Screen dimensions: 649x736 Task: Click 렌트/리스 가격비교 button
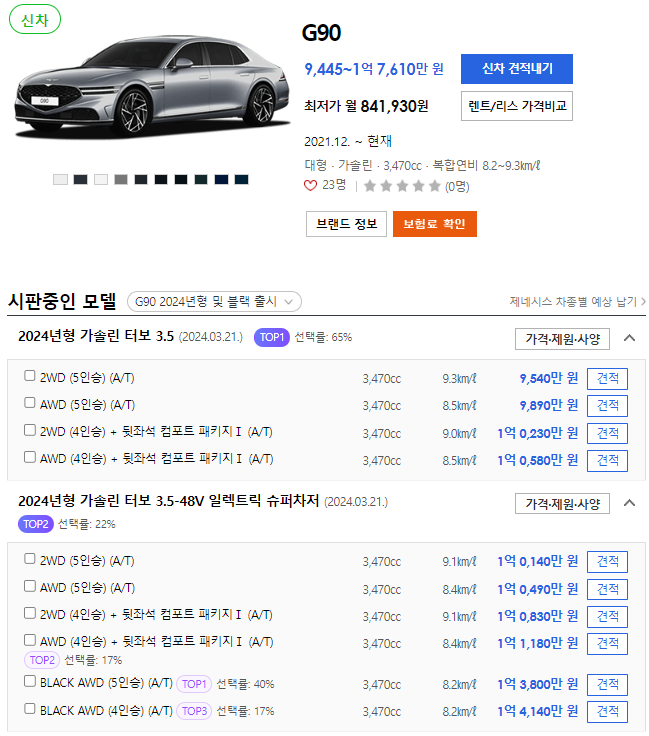click(517, 106)
